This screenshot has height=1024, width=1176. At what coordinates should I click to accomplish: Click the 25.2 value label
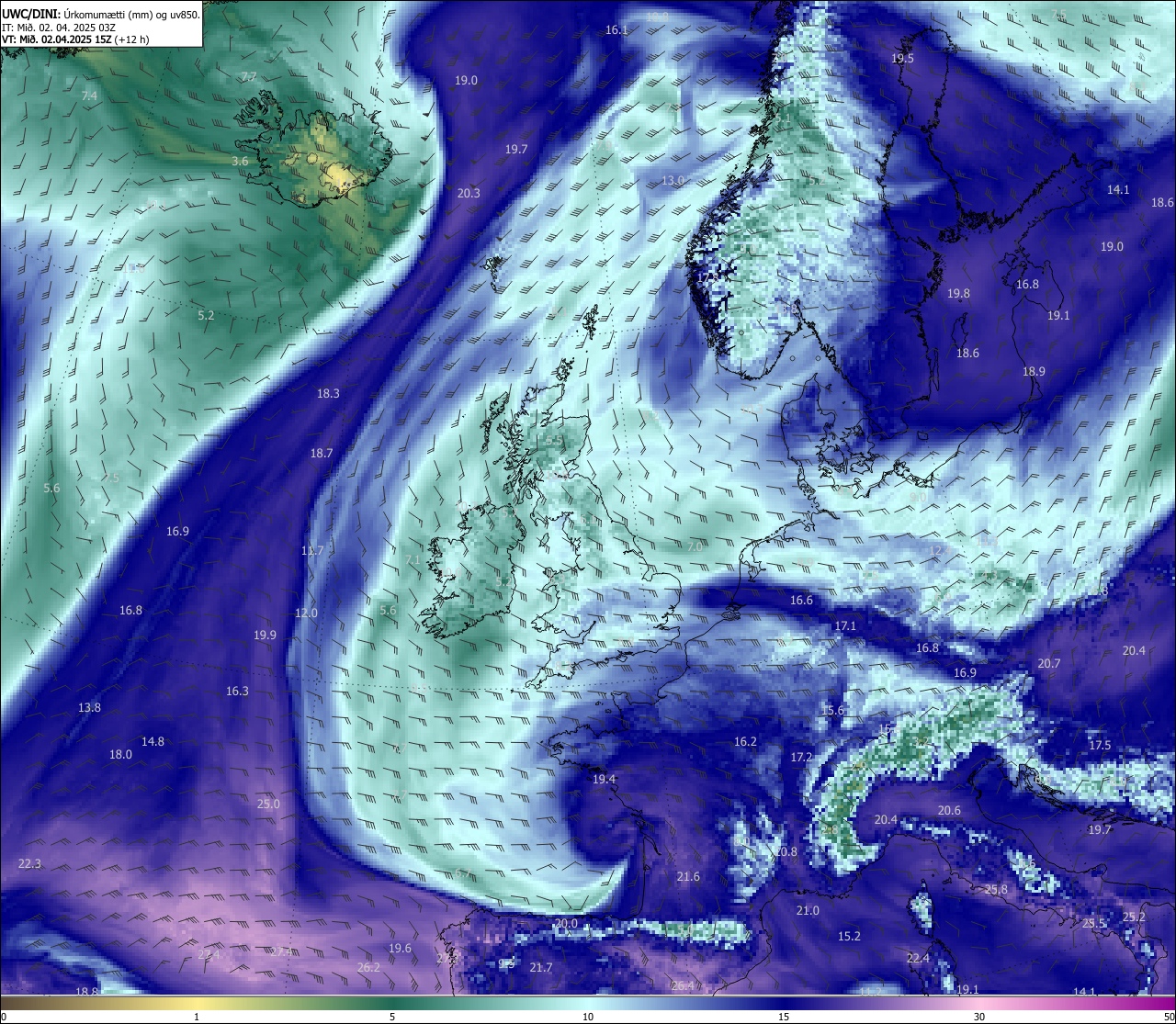tap(1134, 917)
